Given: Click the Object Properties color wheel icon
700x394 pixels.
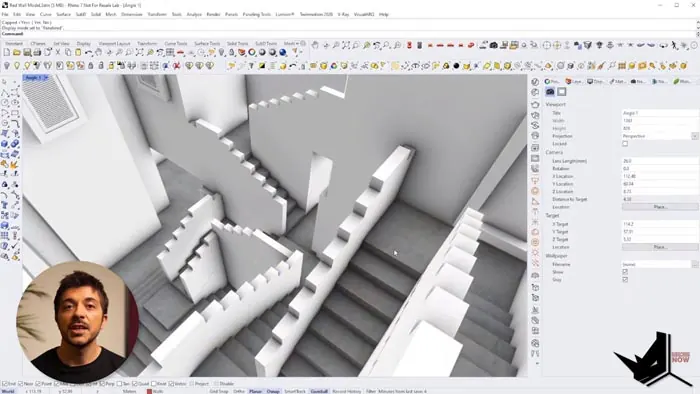Looking at the screenshot, I should [252, 53].
